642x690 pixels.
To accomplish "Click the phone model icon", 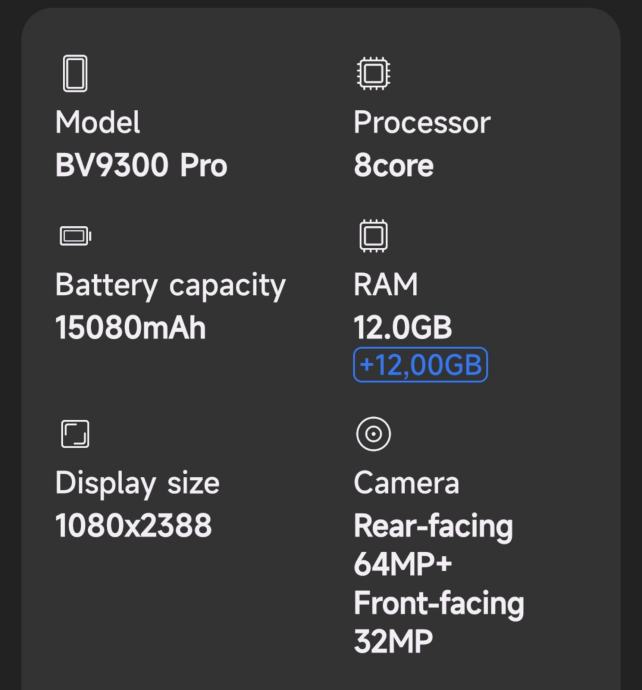I will coord(75,73).
